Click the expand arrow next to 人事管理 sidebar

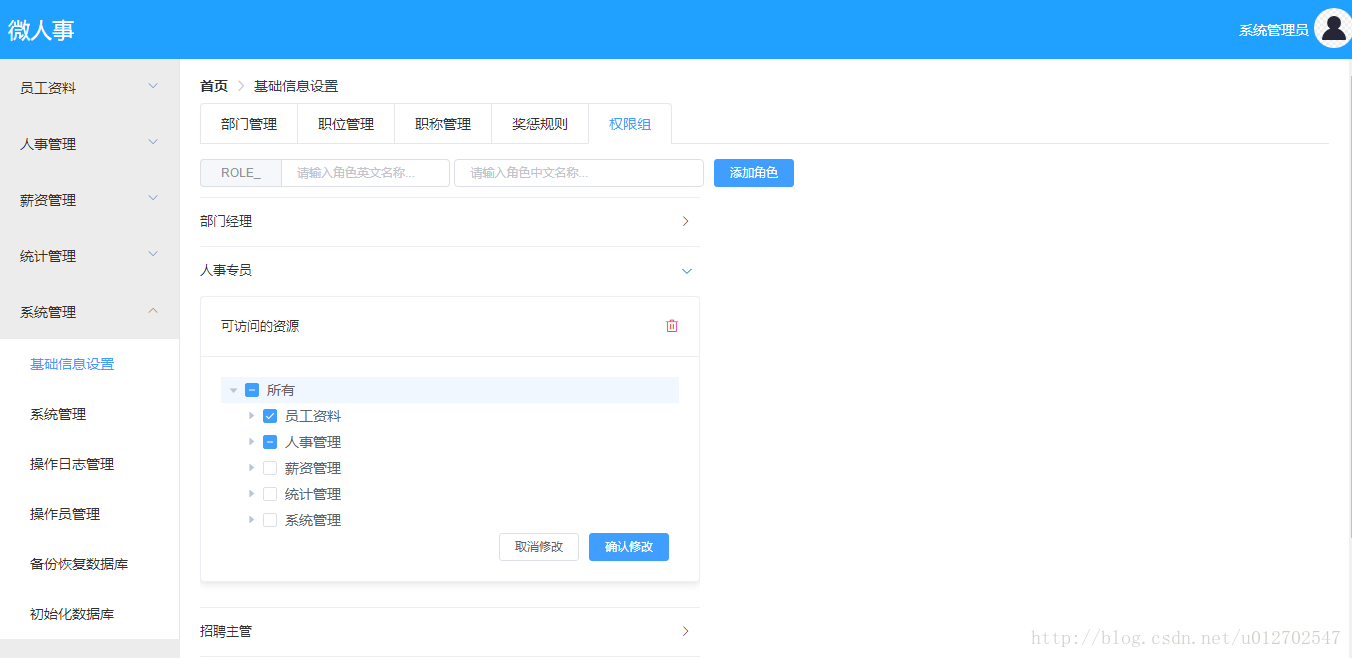(153, 143)
